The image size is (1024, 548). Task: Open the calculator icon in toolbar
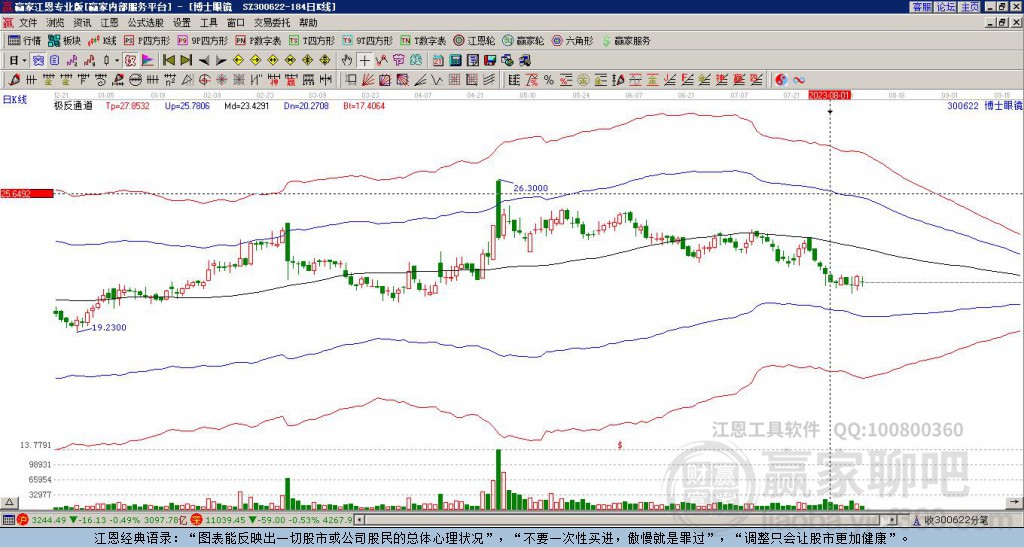pyautogui.click(x=456, y=61)
